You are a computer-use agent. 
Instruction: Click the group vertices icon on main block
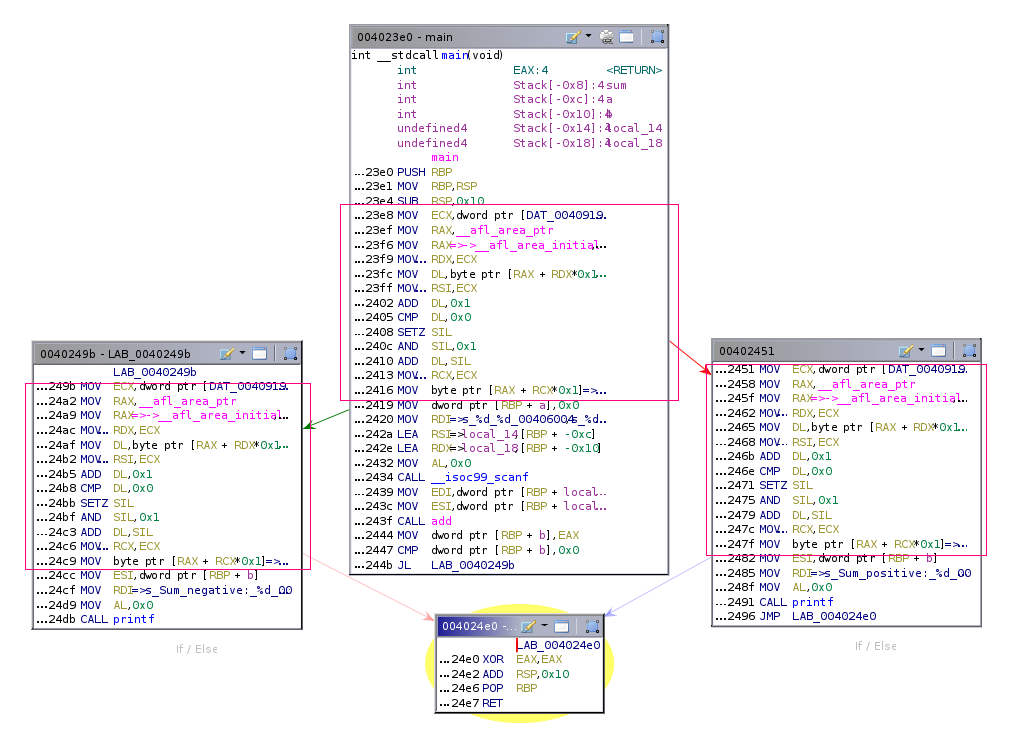(x=657, y=37)
